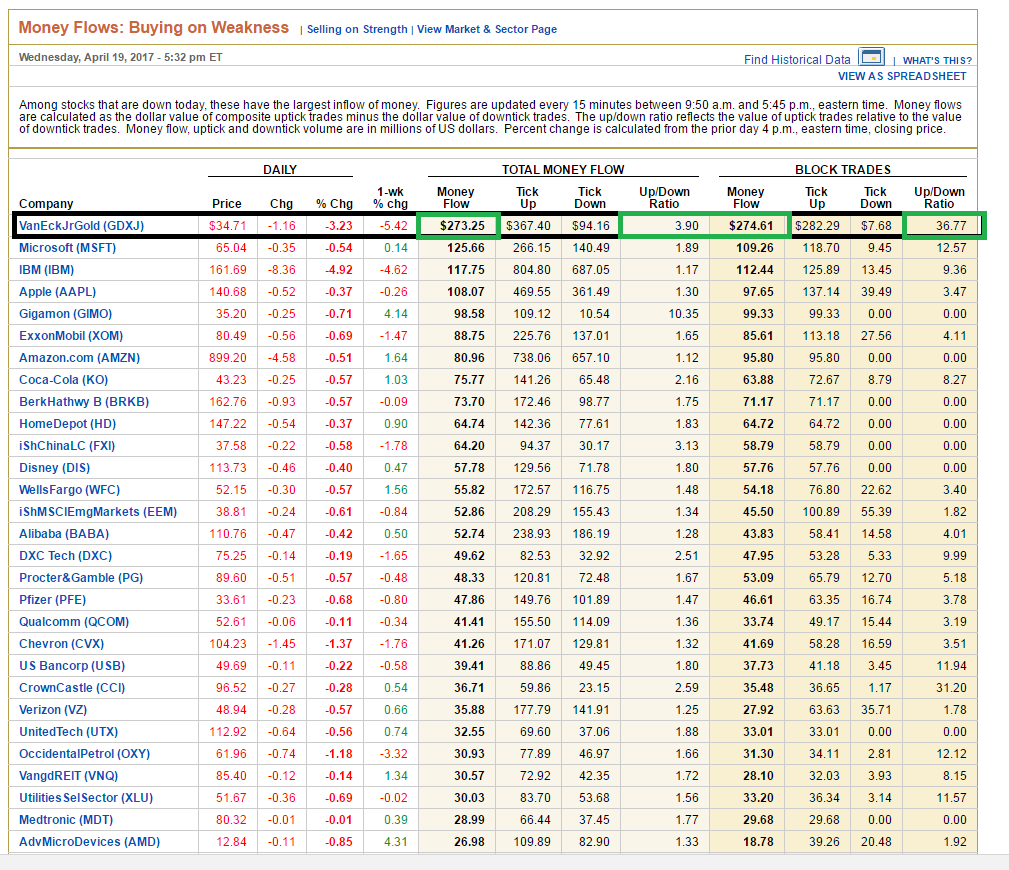Select Amazon.com tick down value 657.10

(591, 358)
